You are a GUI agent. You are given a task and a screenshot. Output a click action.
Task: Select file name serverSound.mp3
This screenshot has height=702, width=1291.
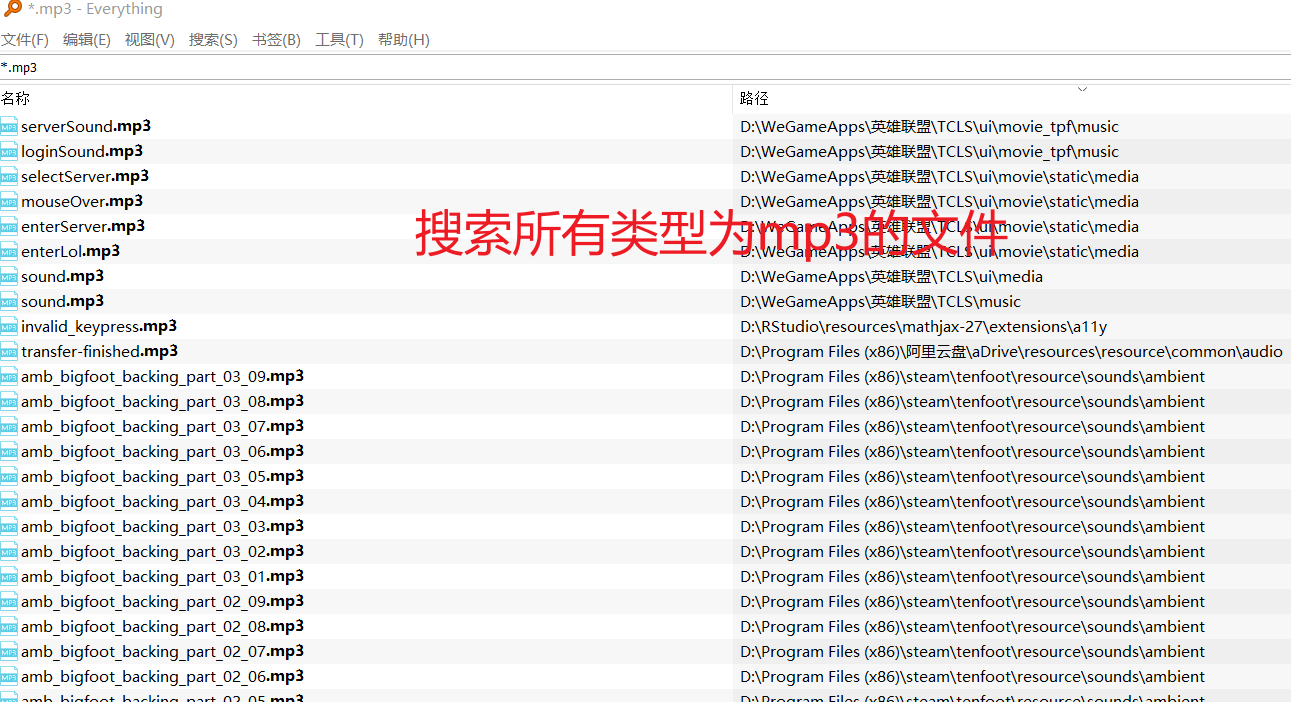[x=86, y=126]
